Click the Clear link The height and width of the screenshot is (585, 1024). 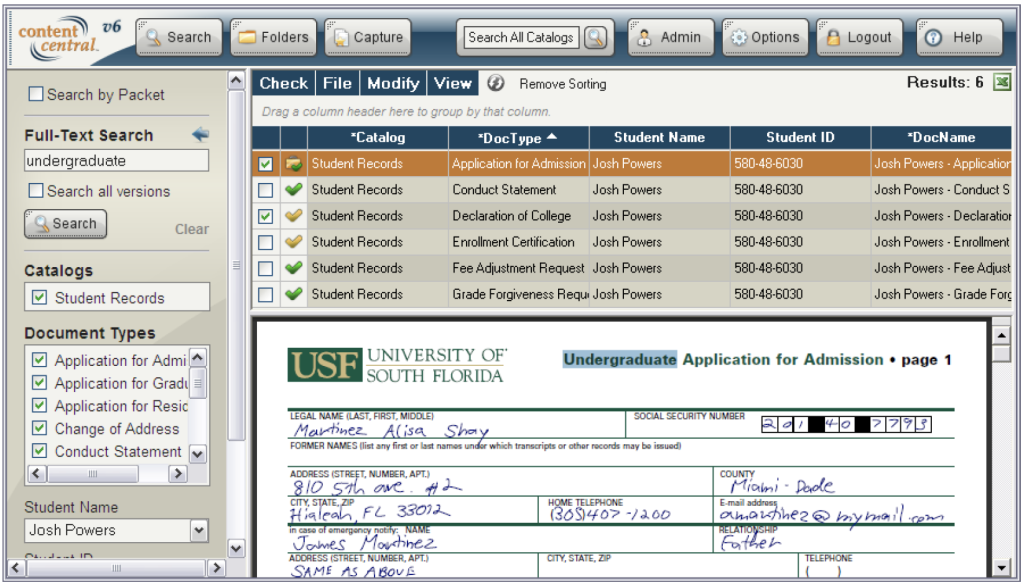pos(192,229)
